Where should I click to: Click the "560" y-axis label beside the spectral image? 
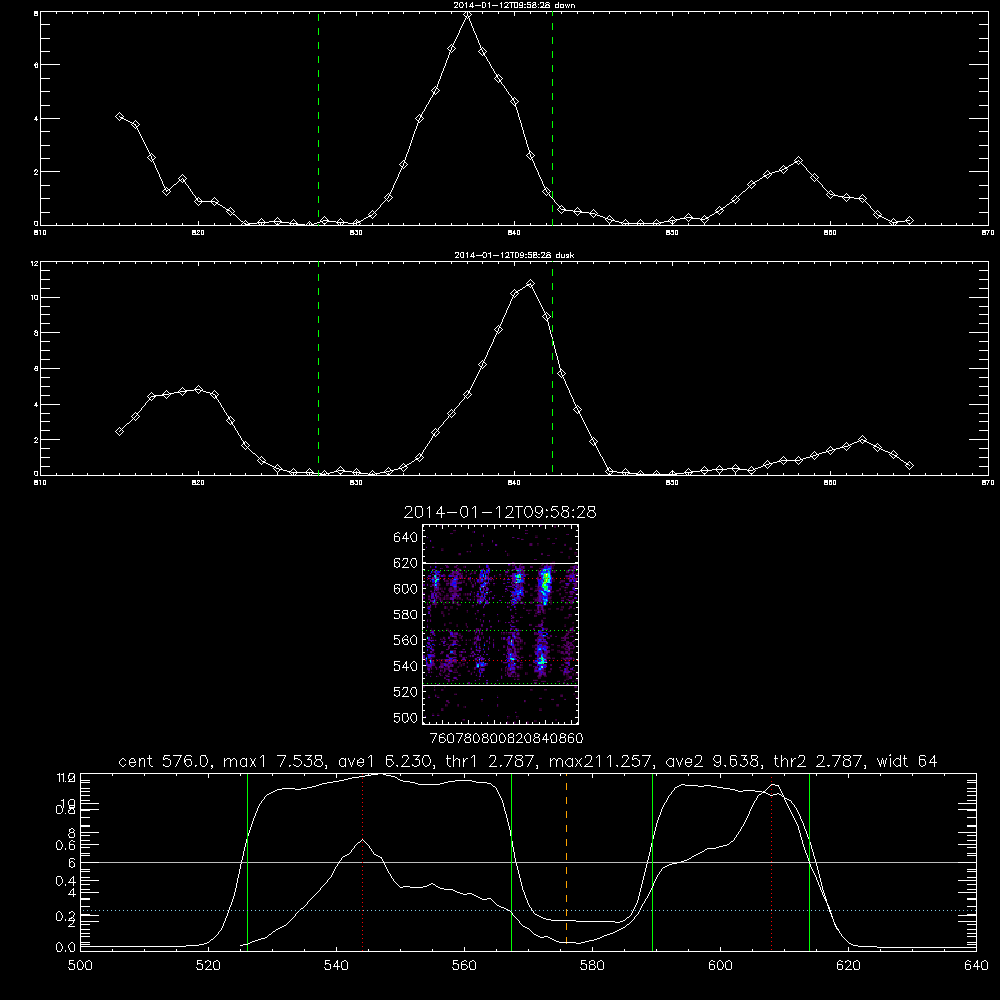pyautogui.click(x=405, y=640)
